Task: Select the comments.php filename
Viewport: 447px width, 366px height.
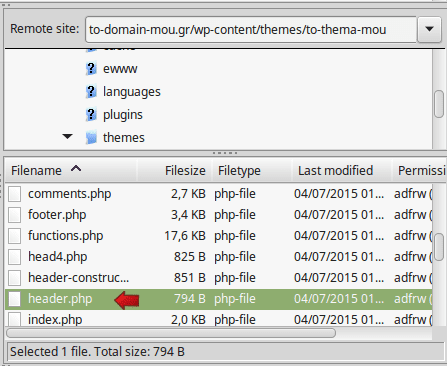Action: pyautogui.click(x=69, y=194)
